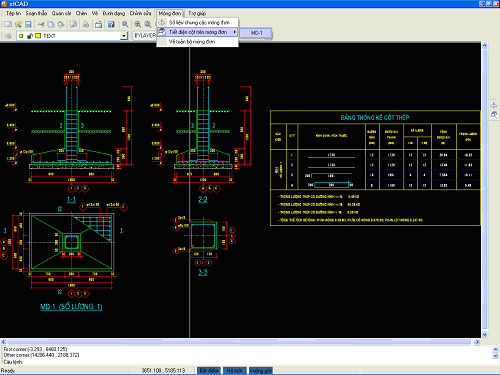500x375 pixels.
Task: Click the MD-1 (SỐ LƯỢNG: 1) drawing title
Action: pos(71,307)
